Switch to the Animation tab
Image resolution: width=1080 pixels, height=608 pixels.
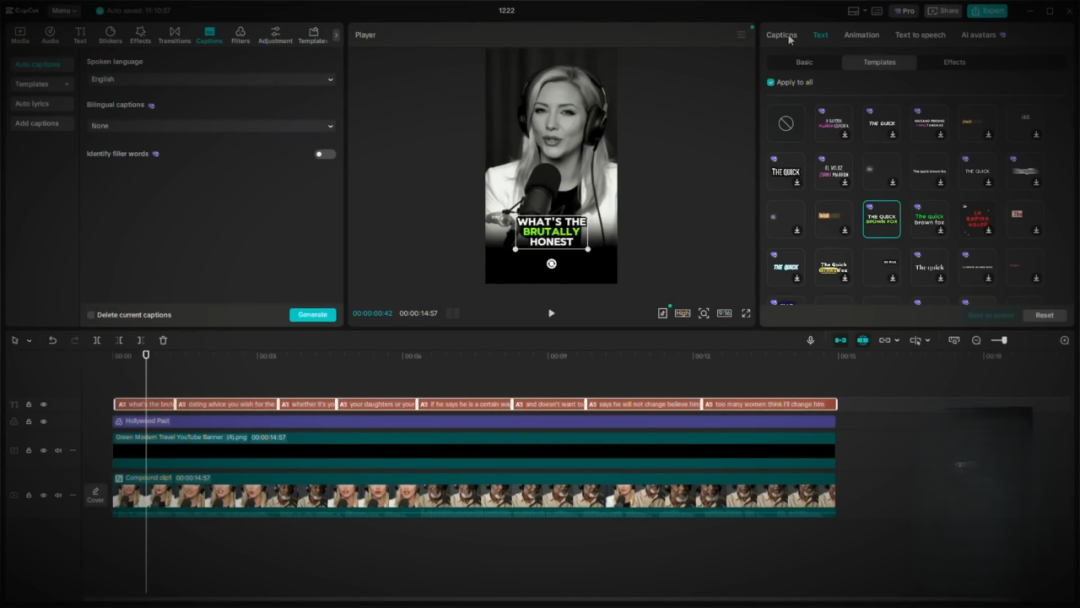pos(861,35)
